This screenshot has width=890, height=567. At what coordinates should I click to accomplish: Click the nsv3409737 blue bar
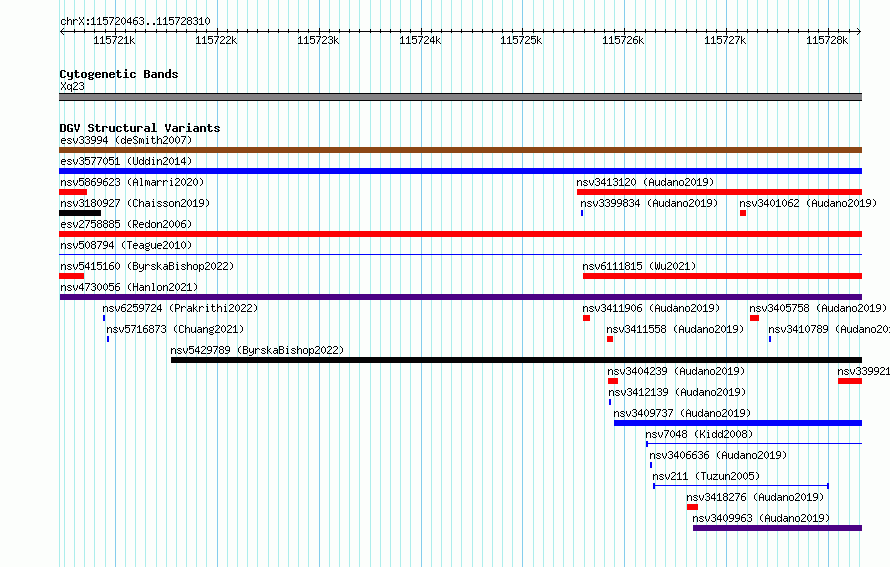coord(738,423)
